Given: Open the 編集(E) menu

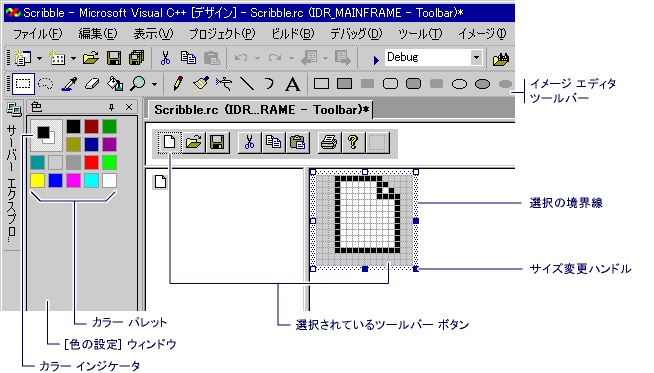Looking at the screenshot, I should click(x=98, y=34).
